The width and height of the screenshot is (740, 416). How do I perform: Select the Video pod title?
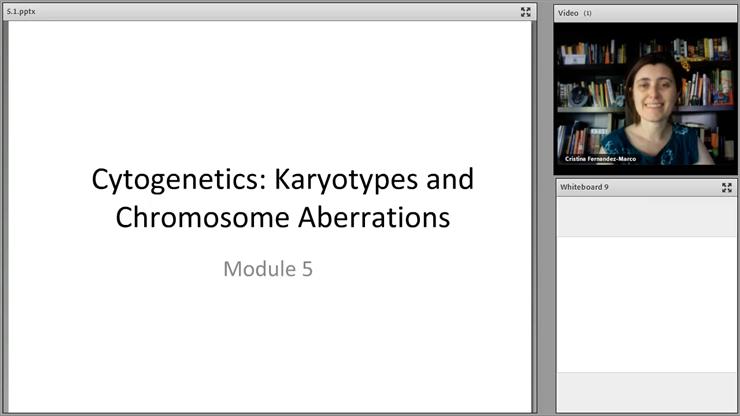click(568, 13)
